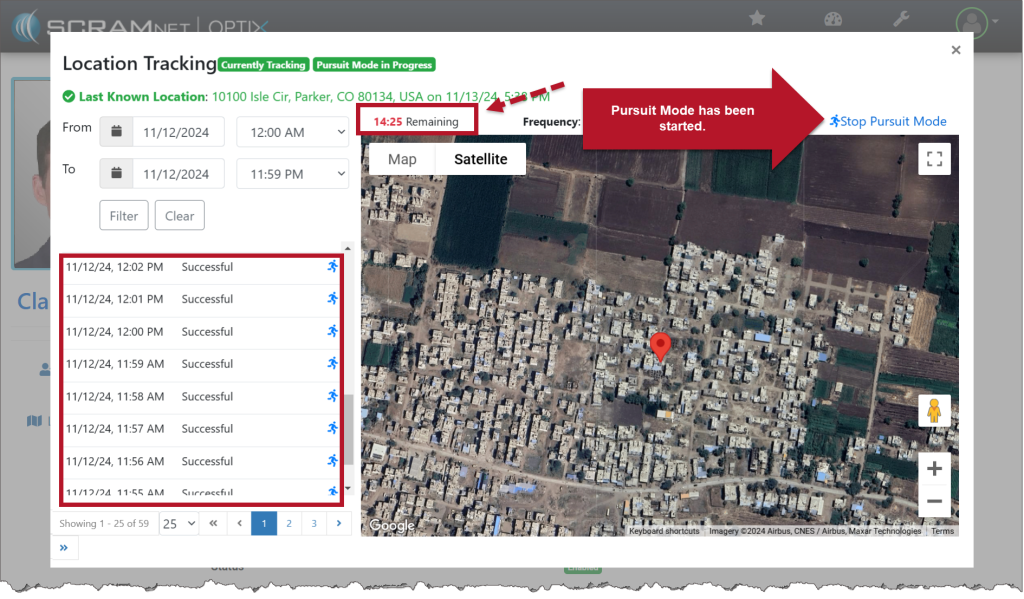Click the Stop Pursuit Mode link
The image size is (1024, 599).
click(888, 122)
